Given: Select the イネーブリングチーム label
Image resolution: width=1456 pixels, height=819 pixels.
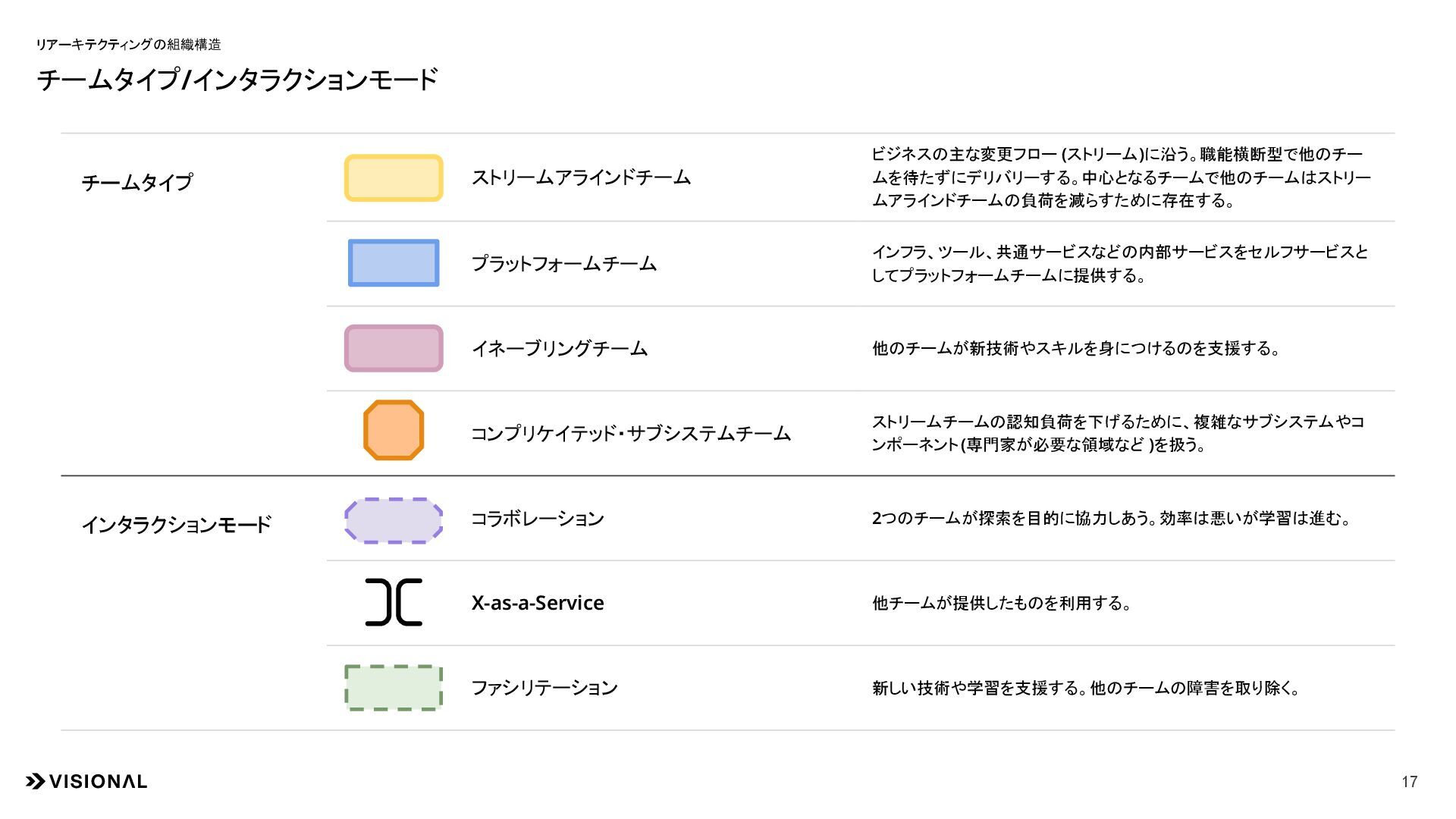Looking at the screenshot, I should 560,349.
